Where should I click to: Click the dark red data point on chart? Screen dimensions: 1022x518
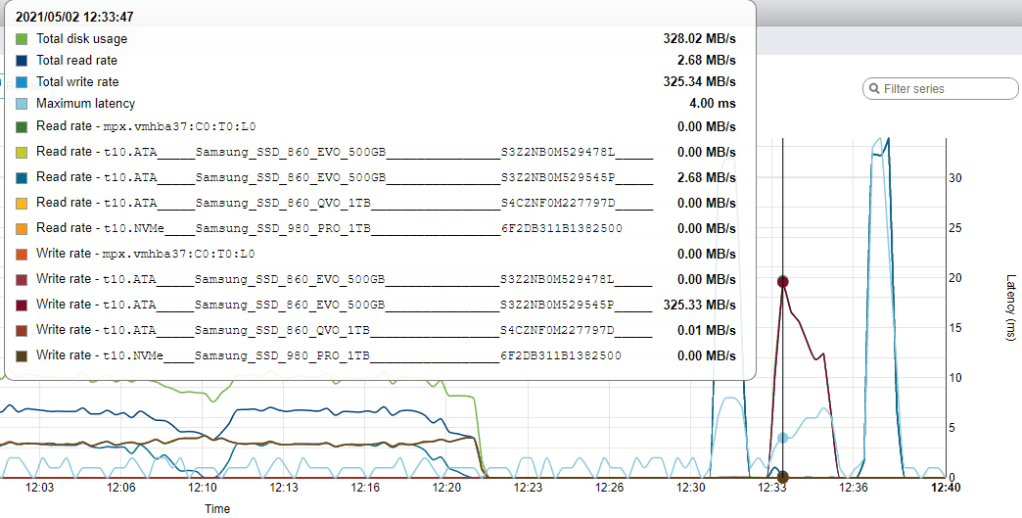(x=783, y=282)
